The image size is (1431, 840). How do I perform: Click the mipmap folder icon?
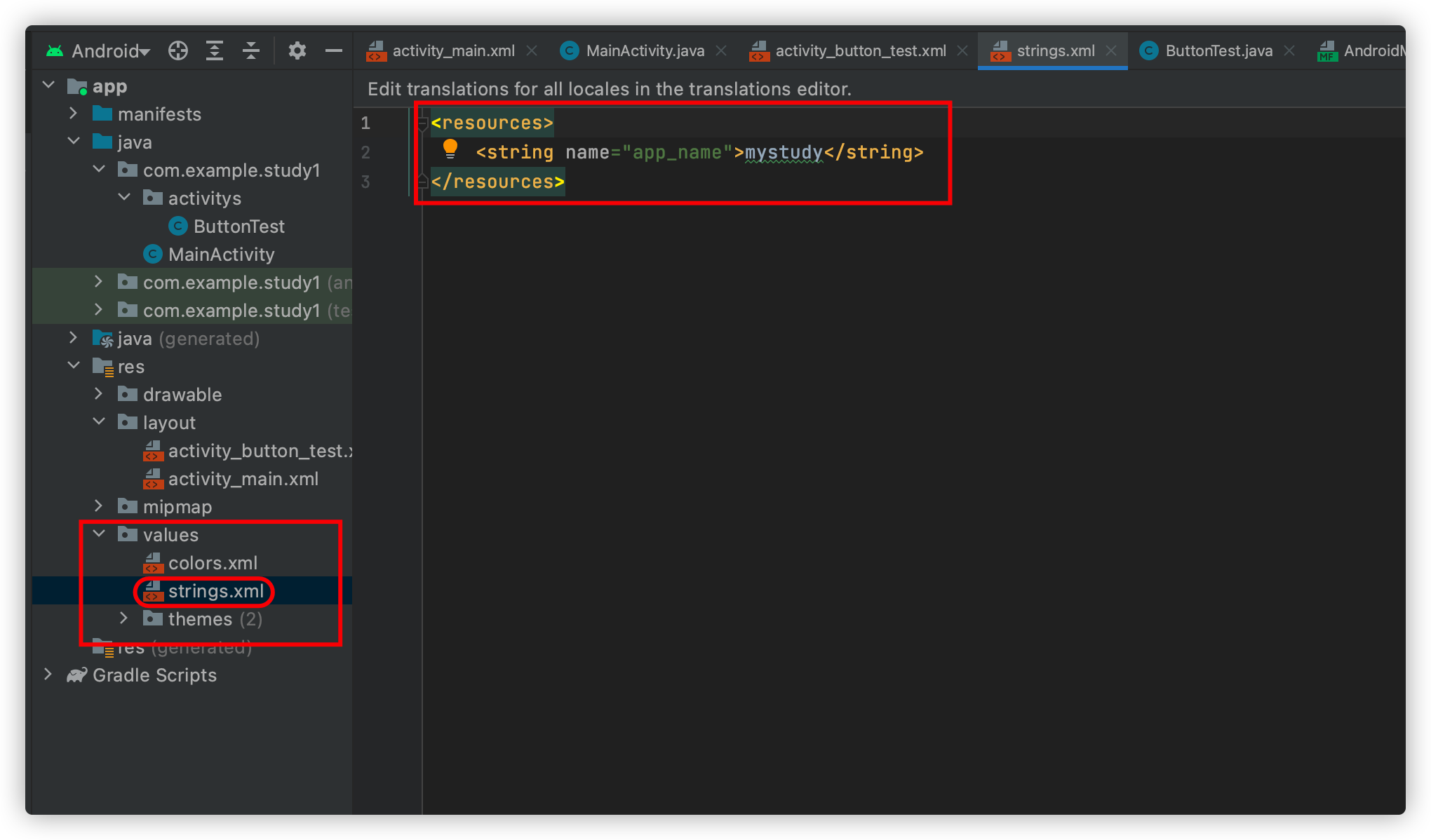tap(128, 506)
